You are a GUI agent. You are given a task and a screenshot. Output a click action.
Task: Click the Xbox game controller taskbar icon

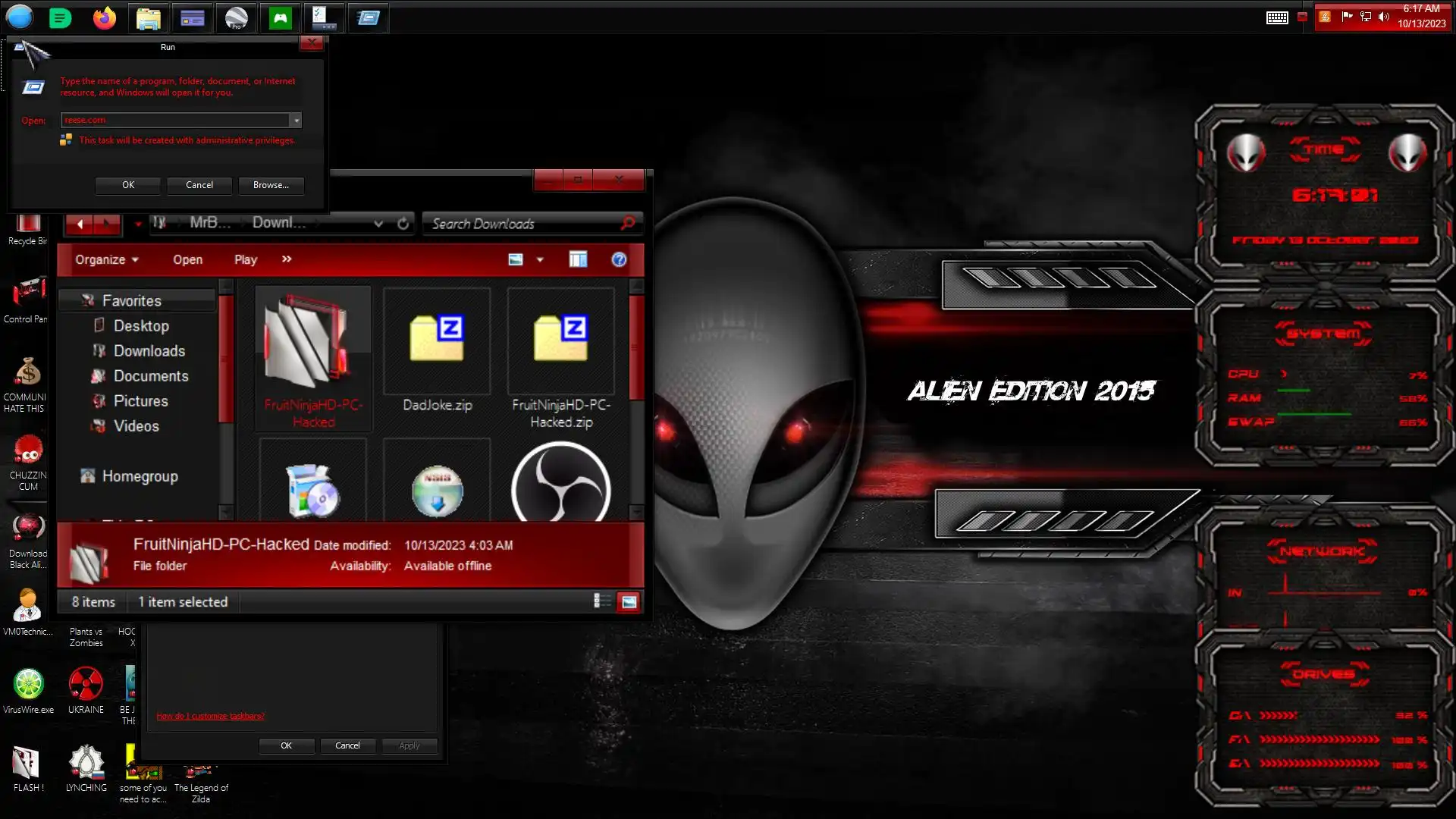[280, 18]
